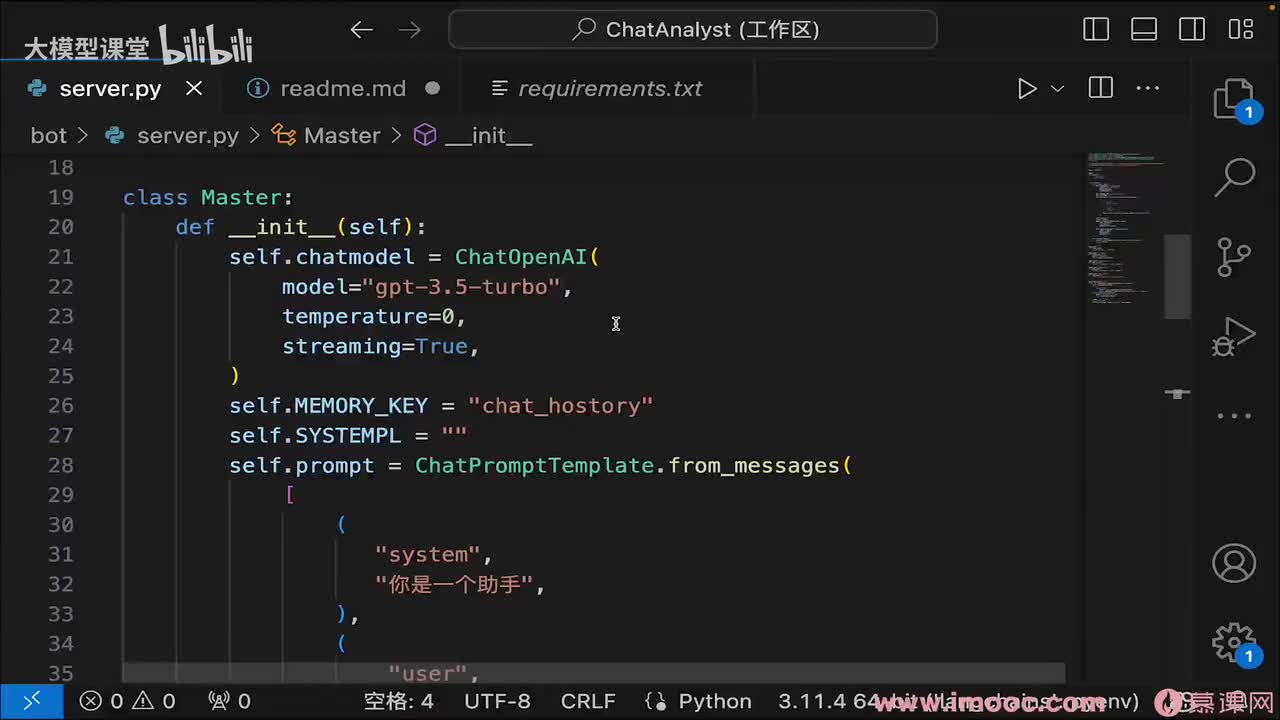
Task: Open the Run and Debug view
Action: tap(1235, 336)
